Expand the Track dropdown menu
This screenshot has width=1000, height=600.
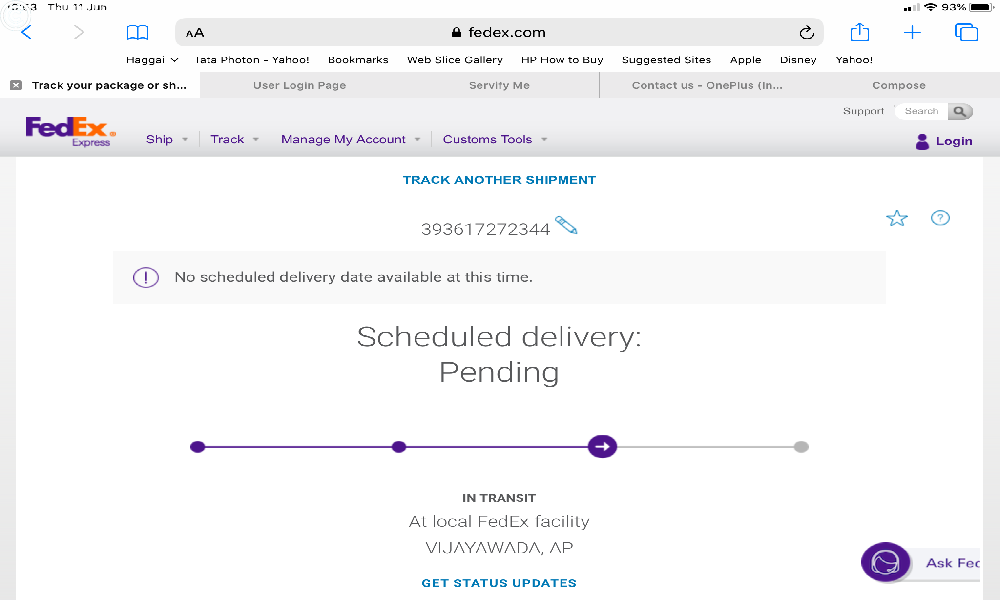(234, 140)
